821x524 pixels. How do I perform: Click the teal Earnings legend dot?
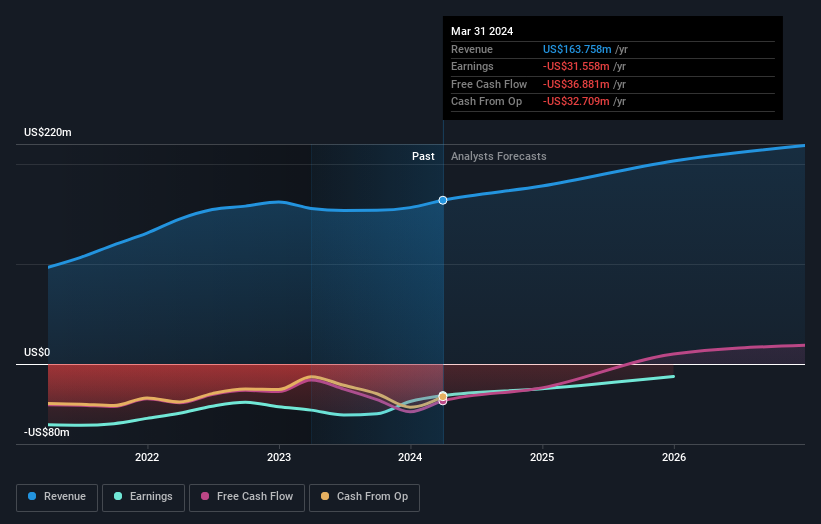click(x=118, y=496)
